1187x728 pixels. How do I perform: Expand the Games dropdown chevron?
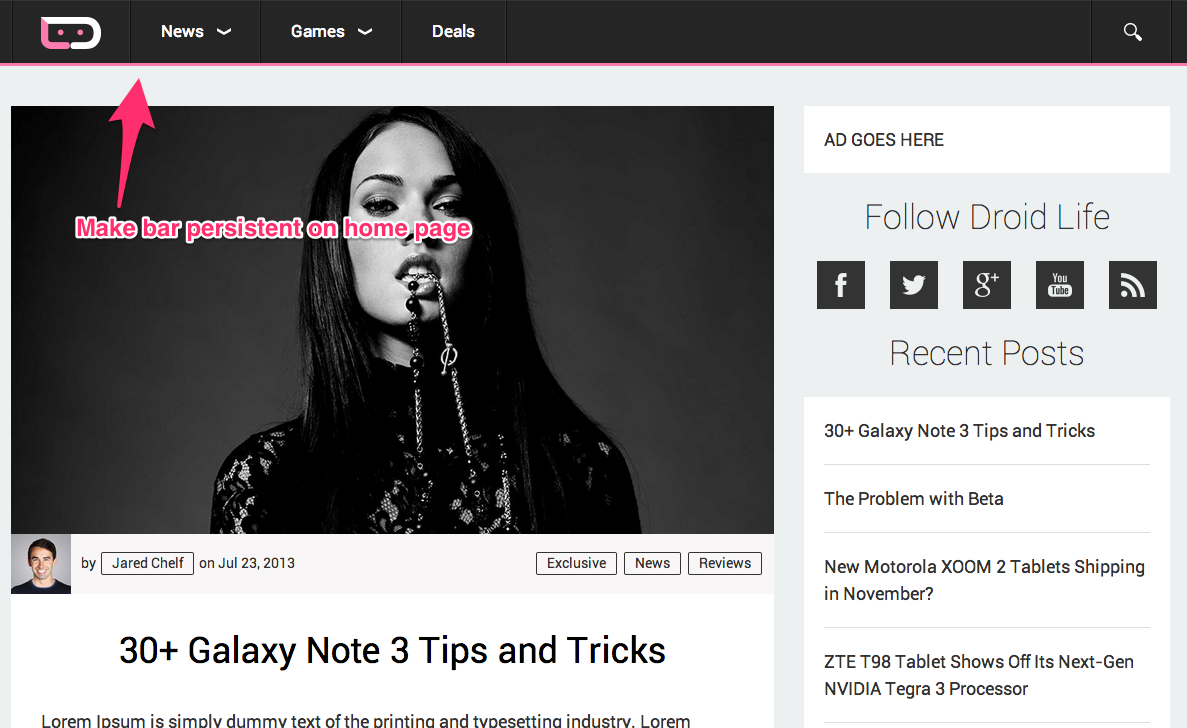(x=365, y=32)
